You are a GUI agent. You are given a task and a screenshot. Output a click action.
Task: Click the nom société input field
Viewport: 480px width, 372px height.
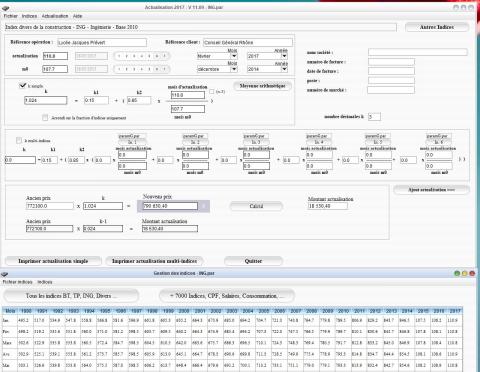[x=418, y=52]
